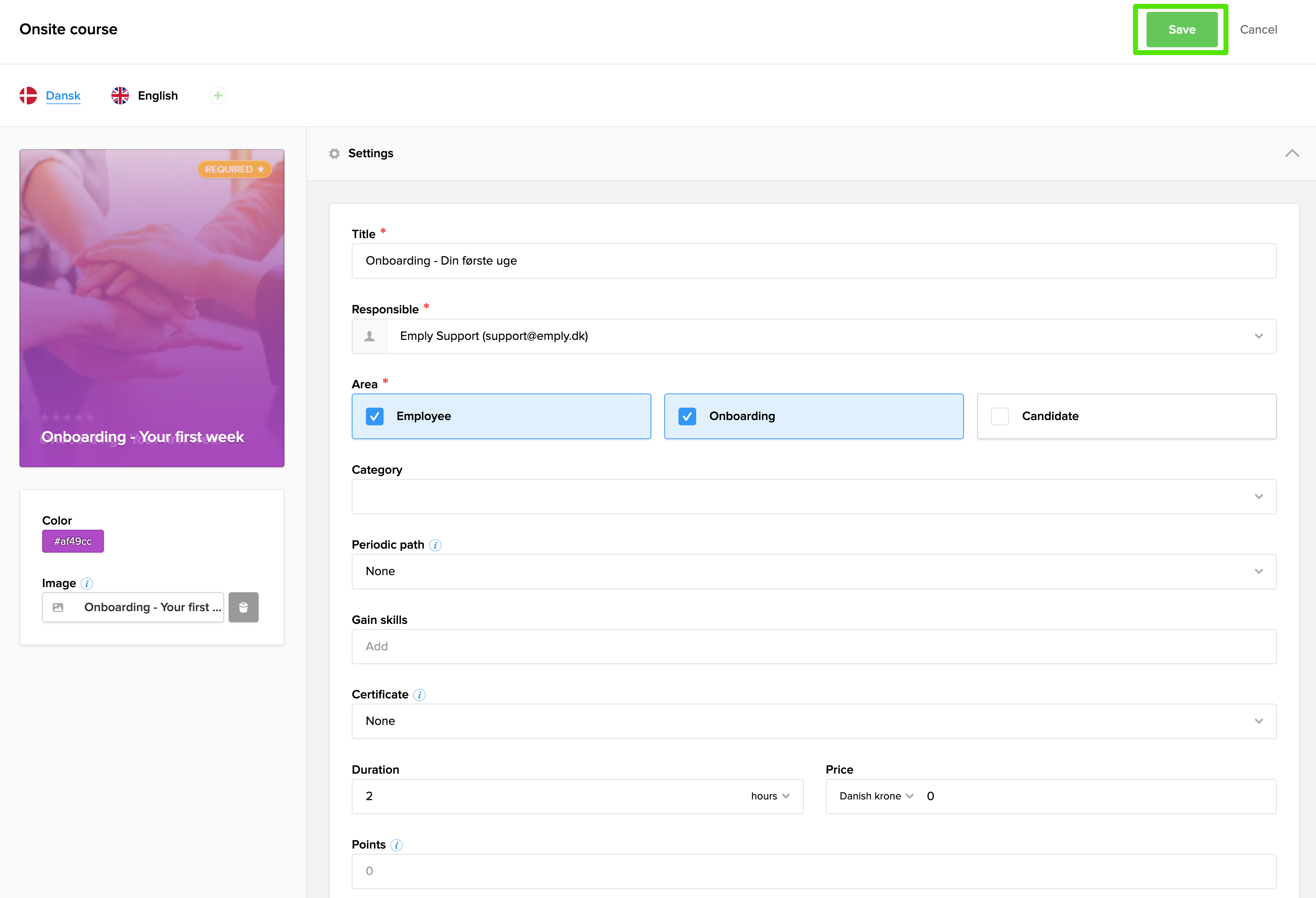The width and height of the screenshot is (1316, 898).
Task: Click the Periodic path info icon
Action: pyautogui.click(x=435, y=545)
